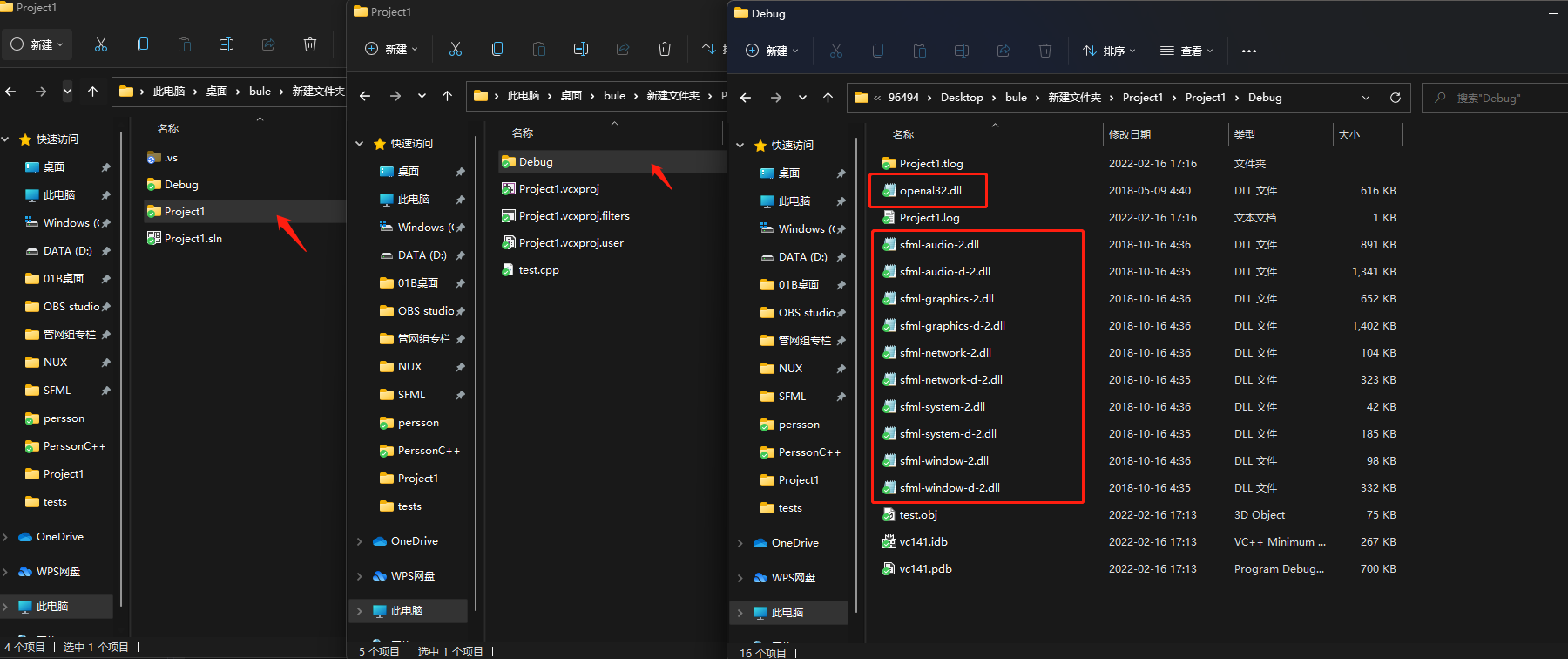Click bule breadcrumb in Debug window address bar
Image resolution: width=1568 pixels, height=659 pixels.
click(1016, 98)
